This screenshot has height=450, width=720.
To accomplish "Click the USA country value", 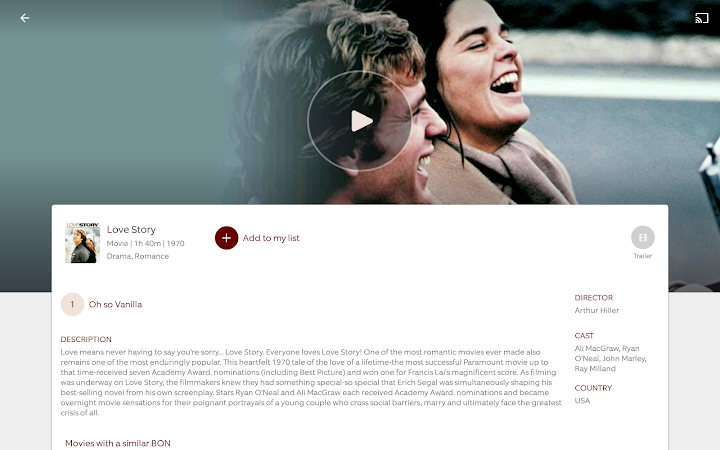I will (582, 400).
